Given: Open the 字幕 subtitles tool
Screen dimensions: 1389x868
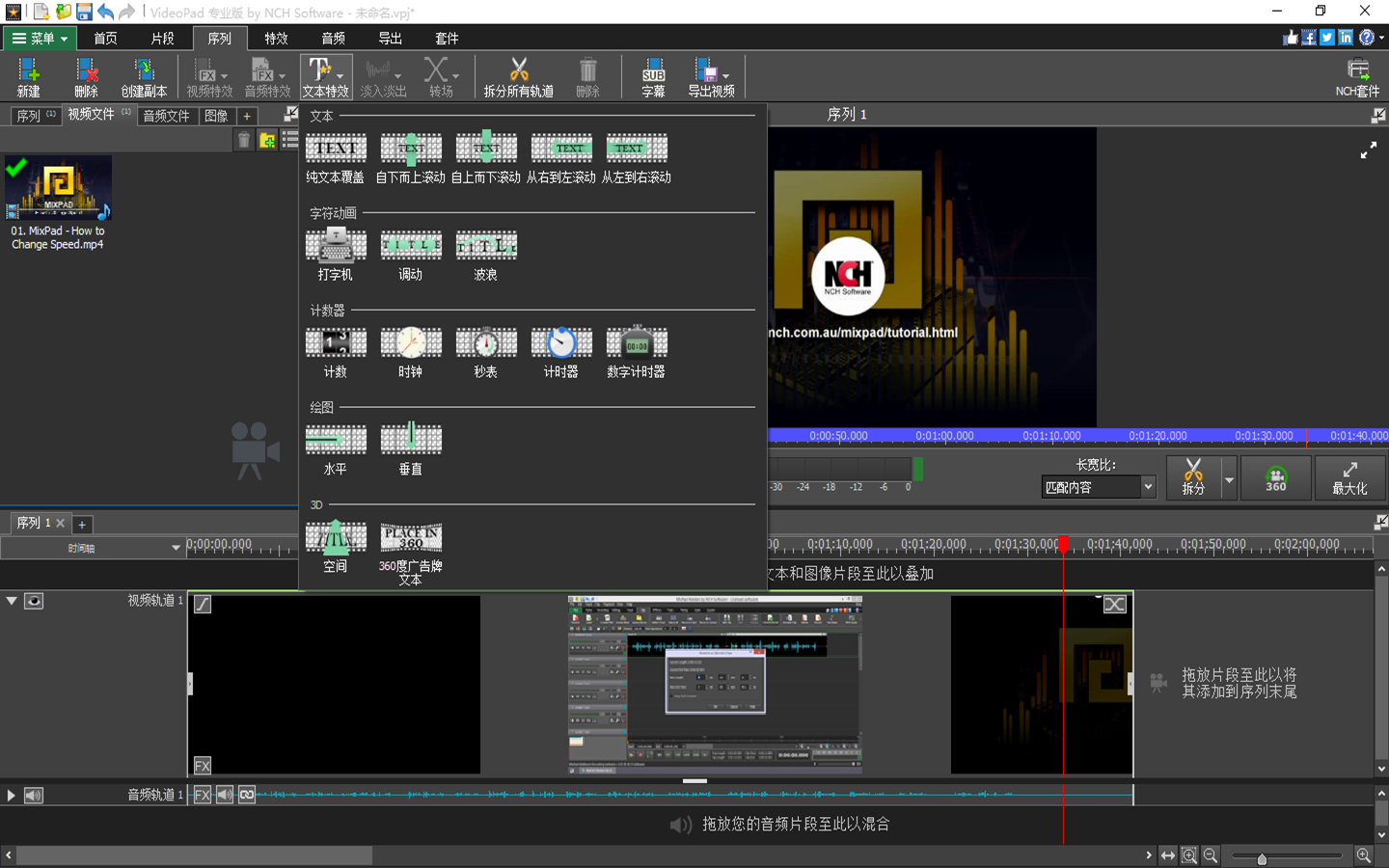Looking at the screenshot, I should click(x=653, y=77).
